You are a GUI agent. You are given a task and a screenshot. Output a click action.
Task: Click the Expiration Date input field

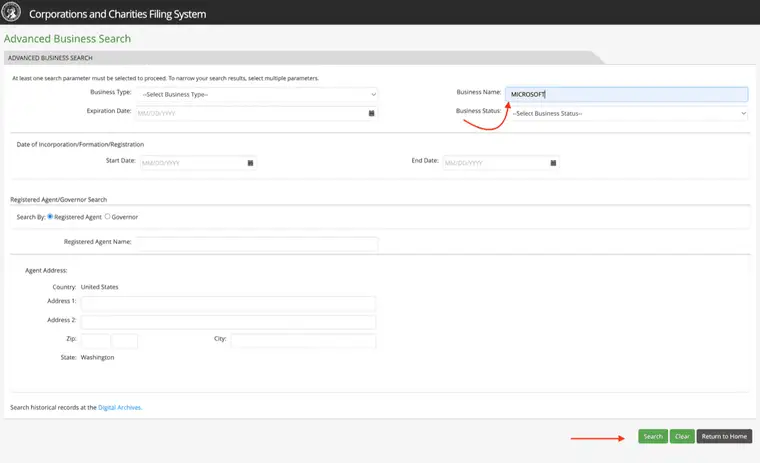click(257, 113)
